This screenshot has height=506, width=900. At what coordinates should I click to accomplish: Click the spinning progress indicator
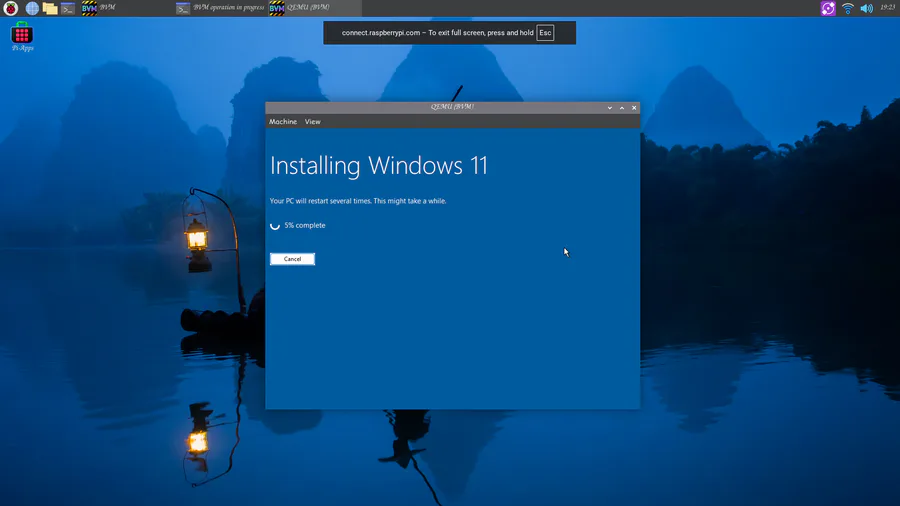click(x=275, y=225)
